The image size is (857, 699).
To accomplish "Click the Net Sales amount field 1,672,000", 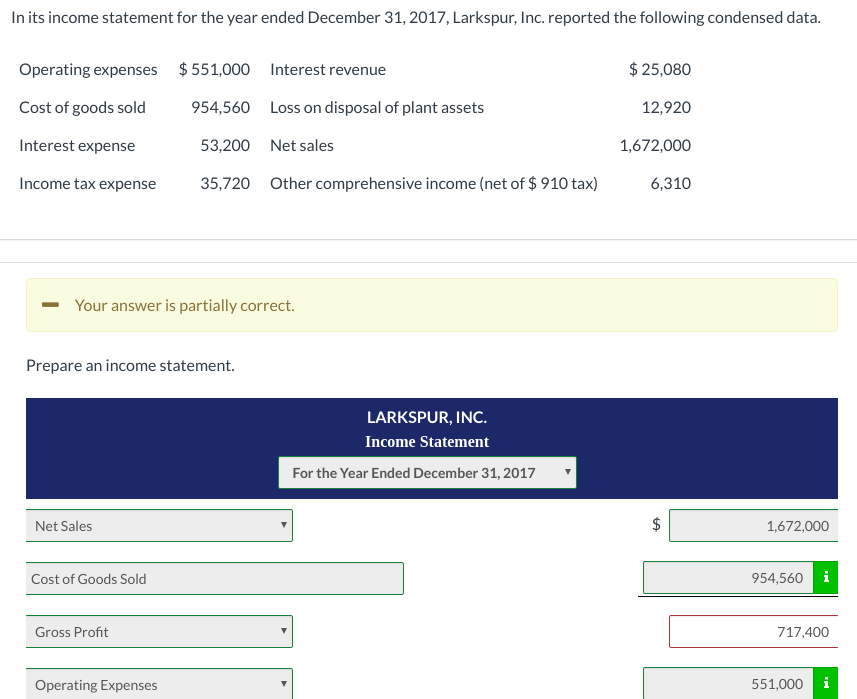I will coord(753,526).
